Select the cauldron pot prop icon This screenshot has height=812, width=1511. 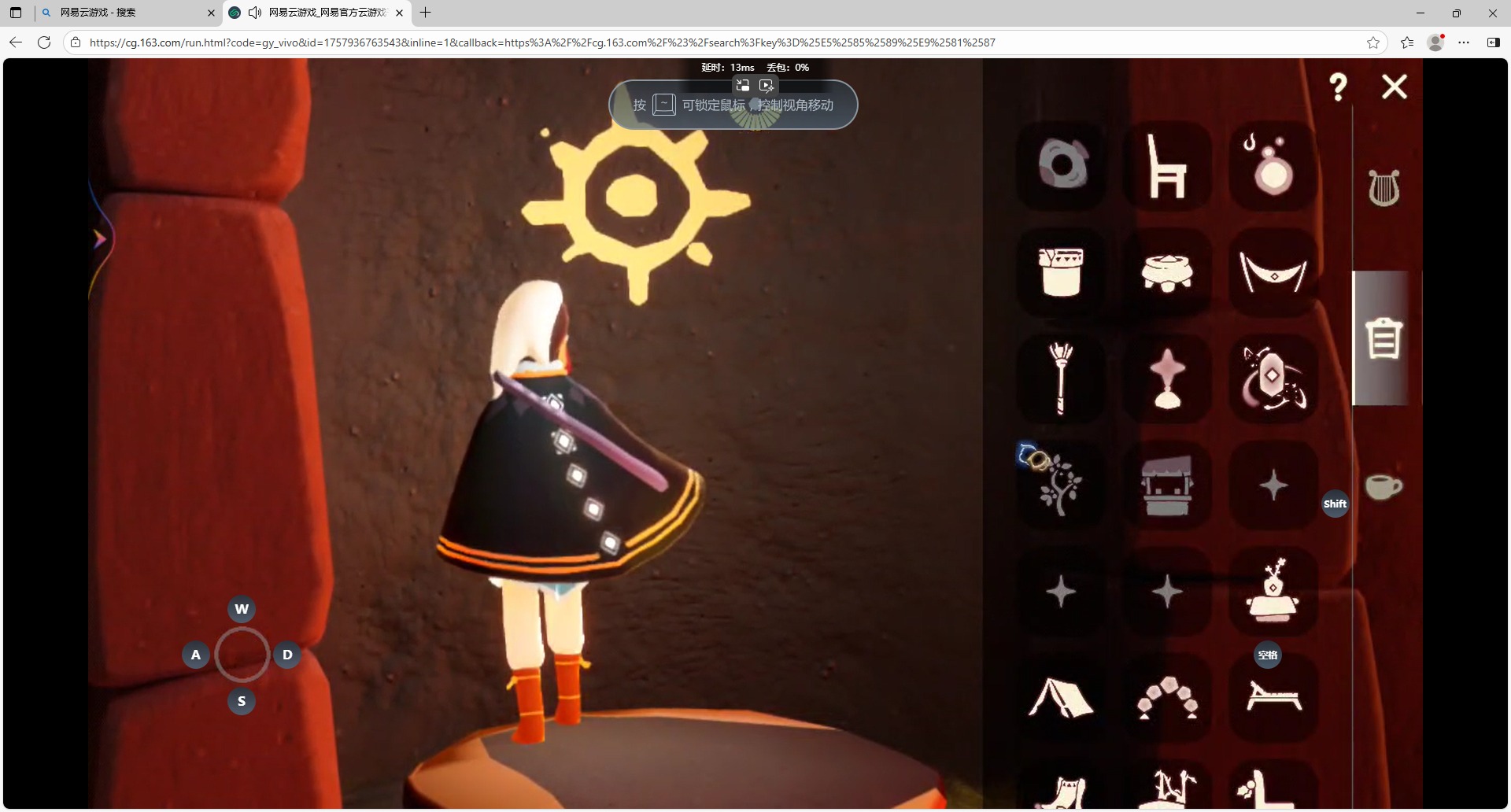(x=1167, y=272)
